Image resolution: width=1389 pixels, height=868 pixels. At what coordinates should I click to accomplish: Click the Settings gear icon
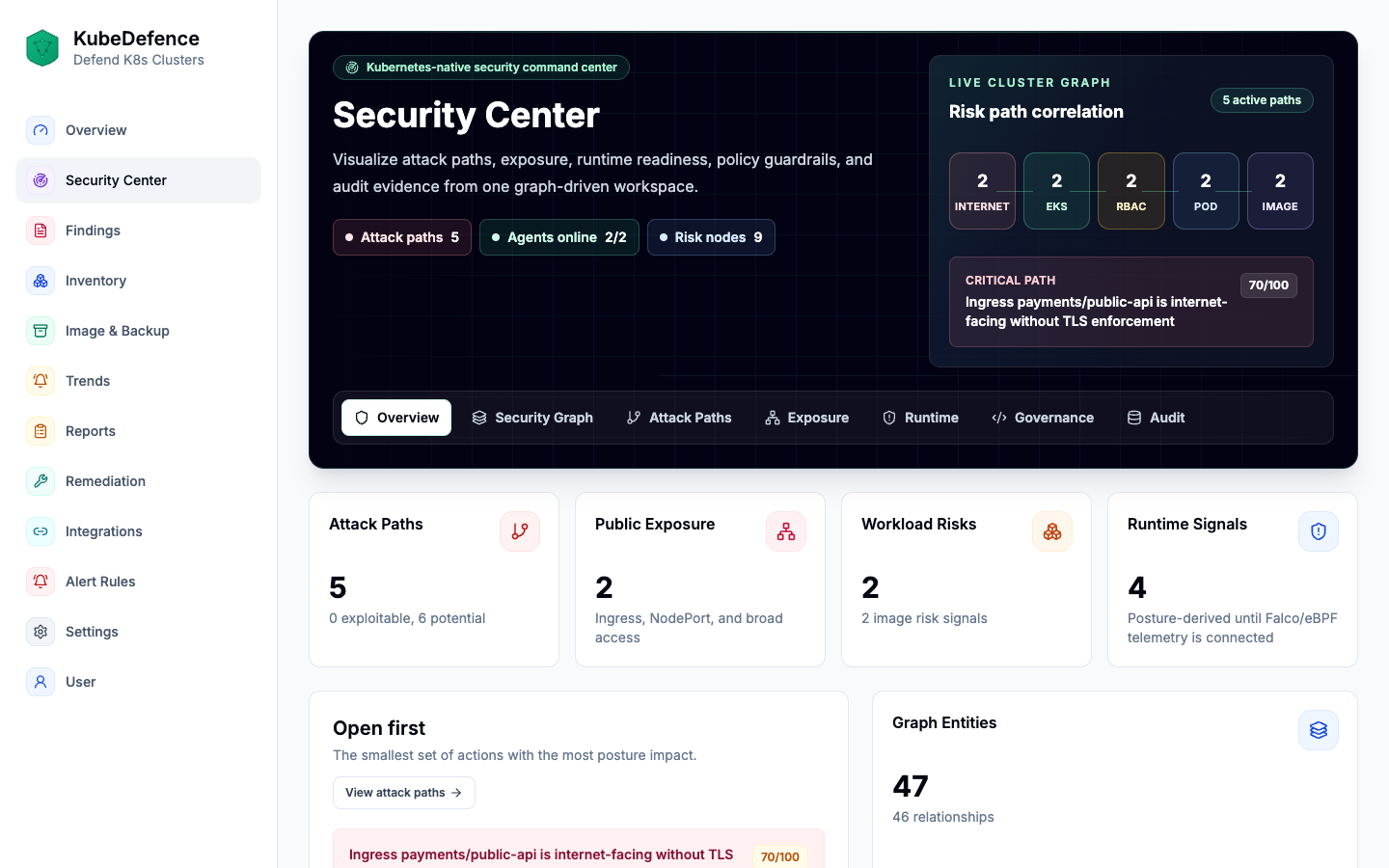click(41, 632)
